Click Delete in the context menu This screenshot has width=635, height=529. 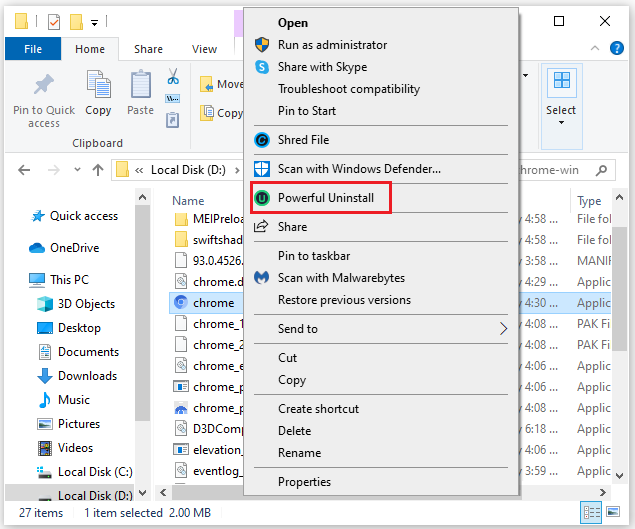[x=294, y=431]
